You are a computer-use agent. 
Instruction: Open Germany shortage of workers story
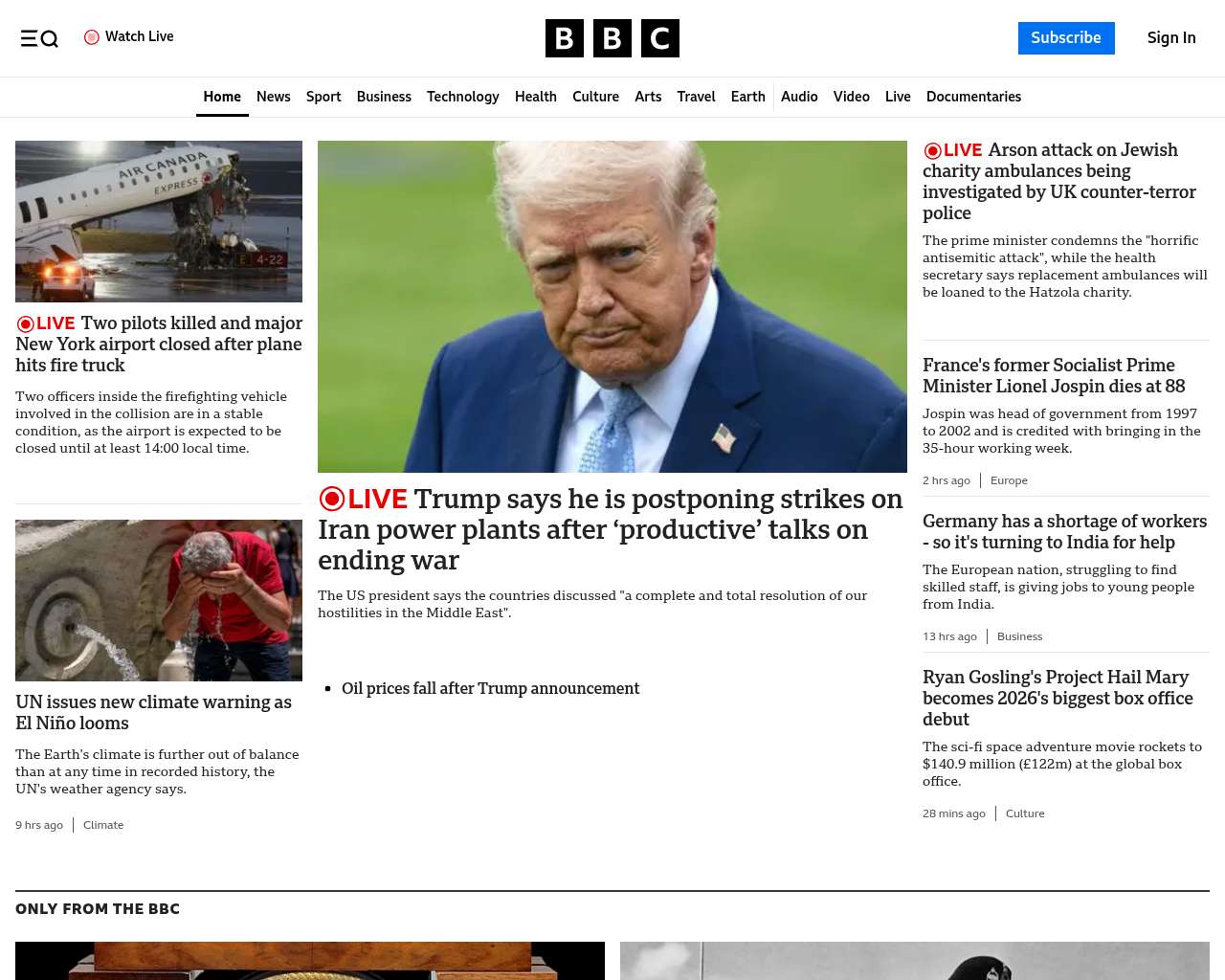[1064, 532]
